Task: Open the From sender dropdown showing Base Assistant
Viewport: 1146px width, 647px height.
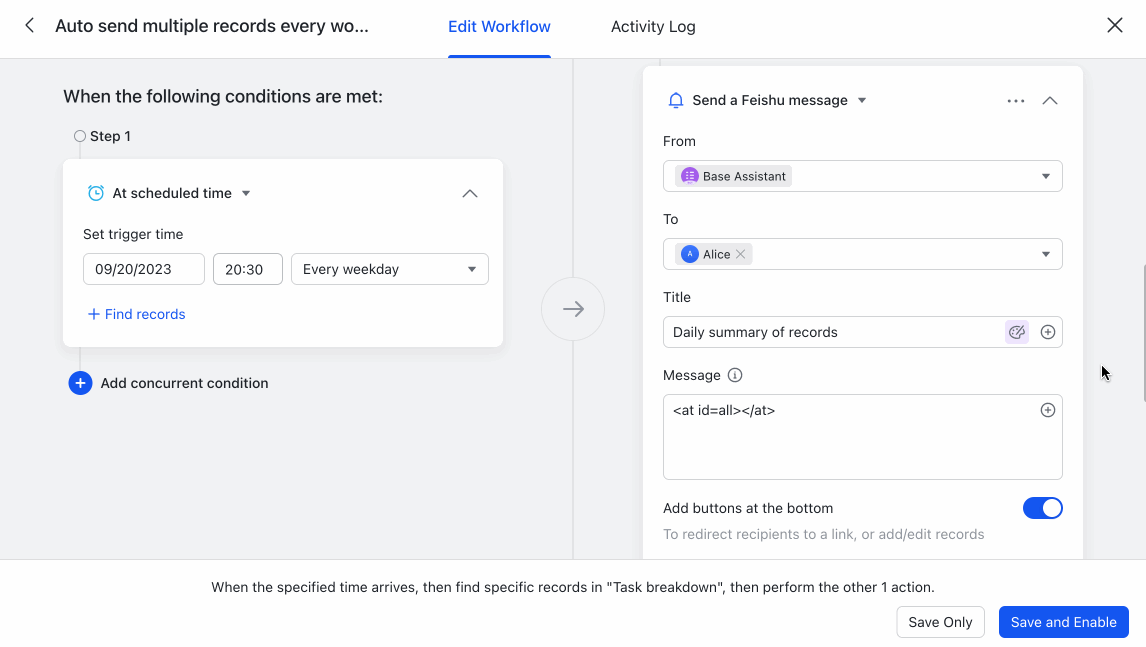Action: pyautogui.click(x=1046, y=175)
